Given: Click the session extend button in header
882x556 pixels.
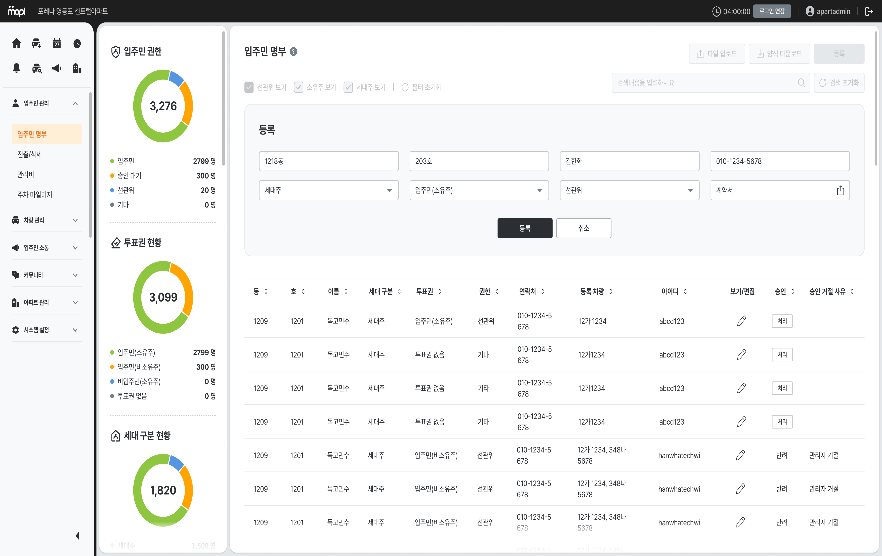Looking at the screenshot, I should pos(772,11).
